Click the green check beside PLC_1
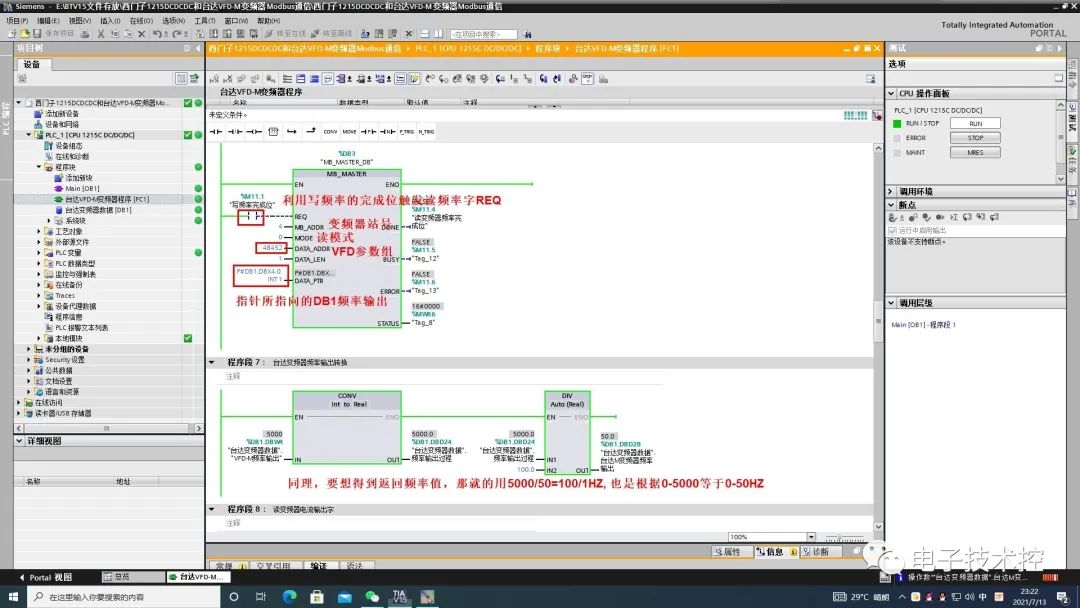 pos(187,135)
